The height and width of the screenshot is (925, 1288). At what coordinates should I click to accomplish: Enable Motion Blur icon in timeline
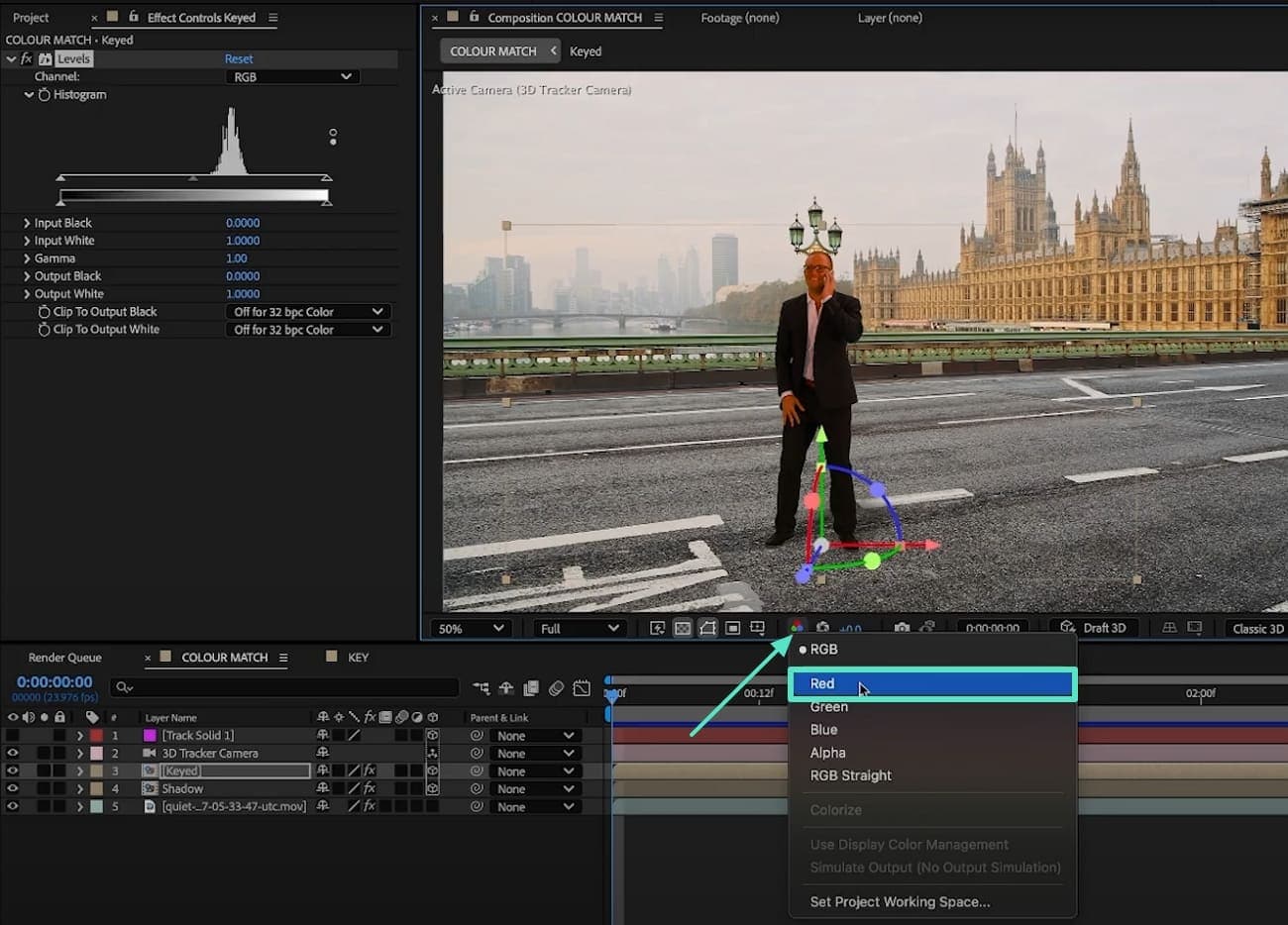point(557,687)
